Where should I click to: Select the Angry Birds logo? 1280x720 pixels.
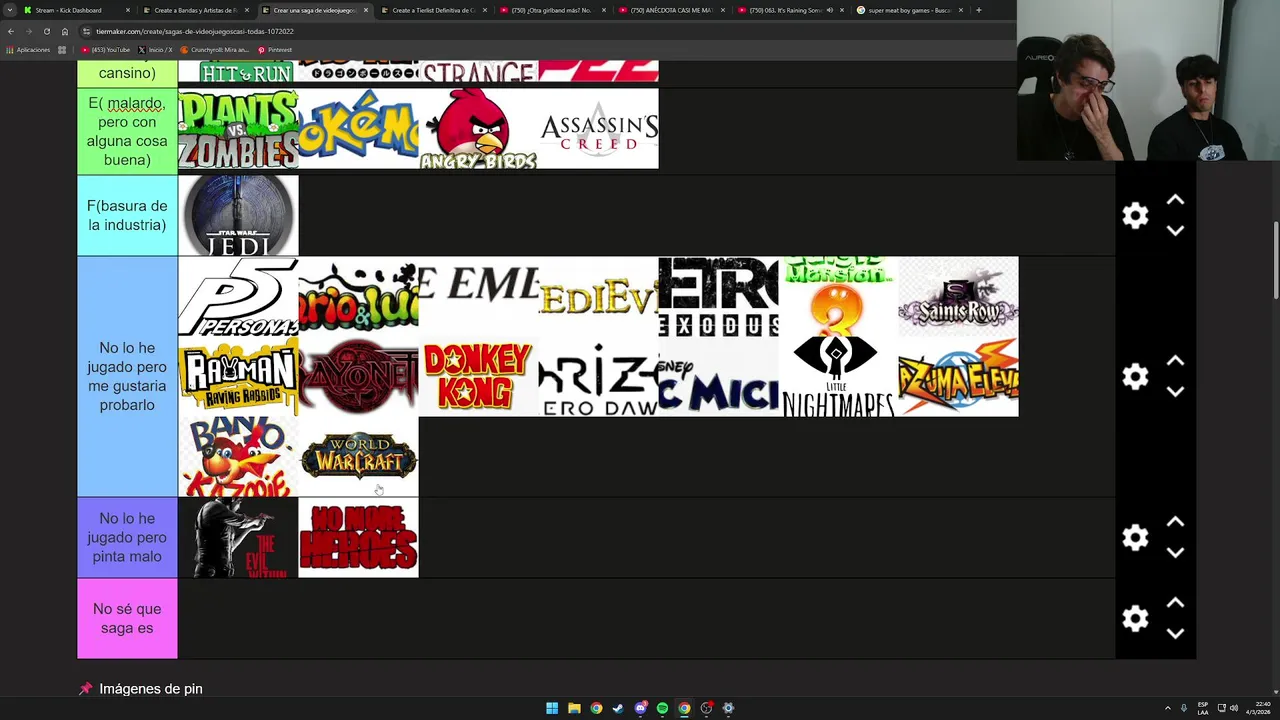478,129
